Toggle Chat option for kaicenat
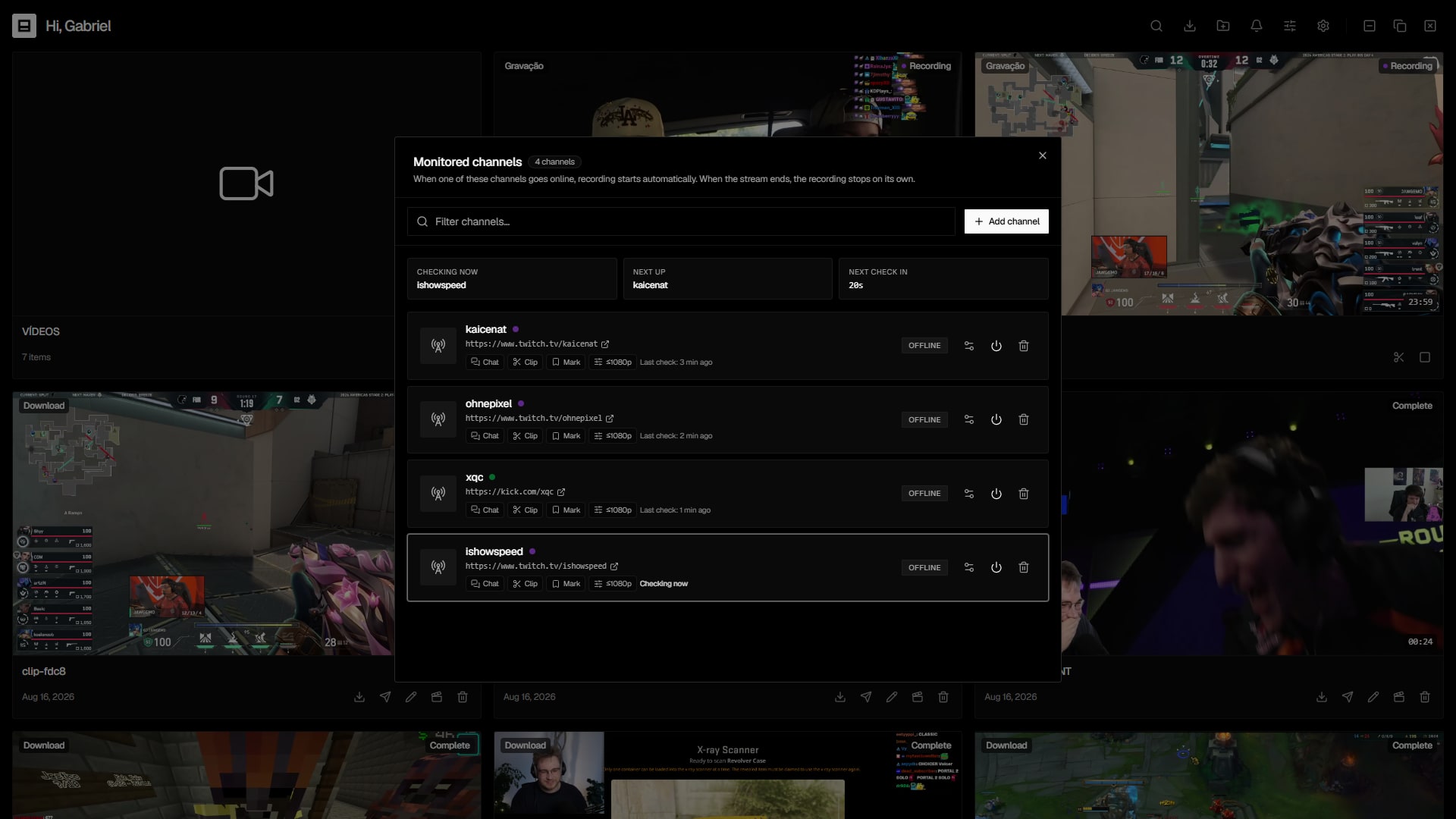The height and width of the screenshot is (819, 1456). click(485, 362)
